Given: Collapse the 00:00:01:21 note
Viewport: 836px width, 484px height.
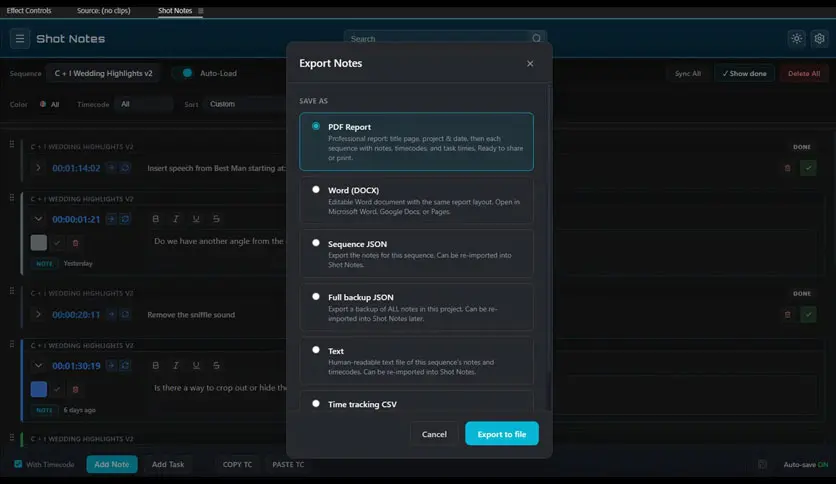Looking at the screenshot, I should click(38, 219).
